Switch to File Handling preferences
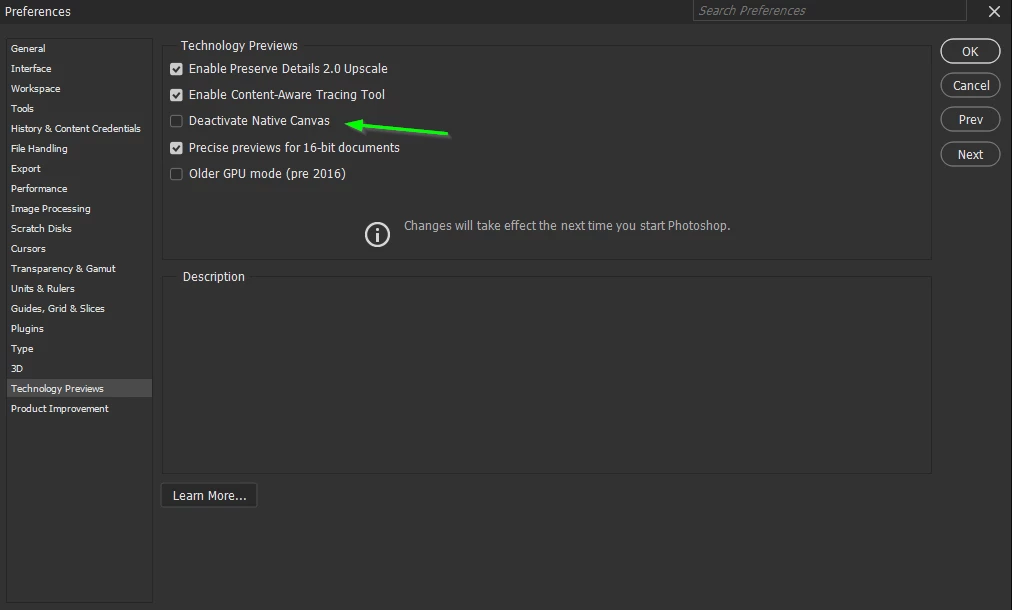1012x610 pixels. [x=79, y=148]
